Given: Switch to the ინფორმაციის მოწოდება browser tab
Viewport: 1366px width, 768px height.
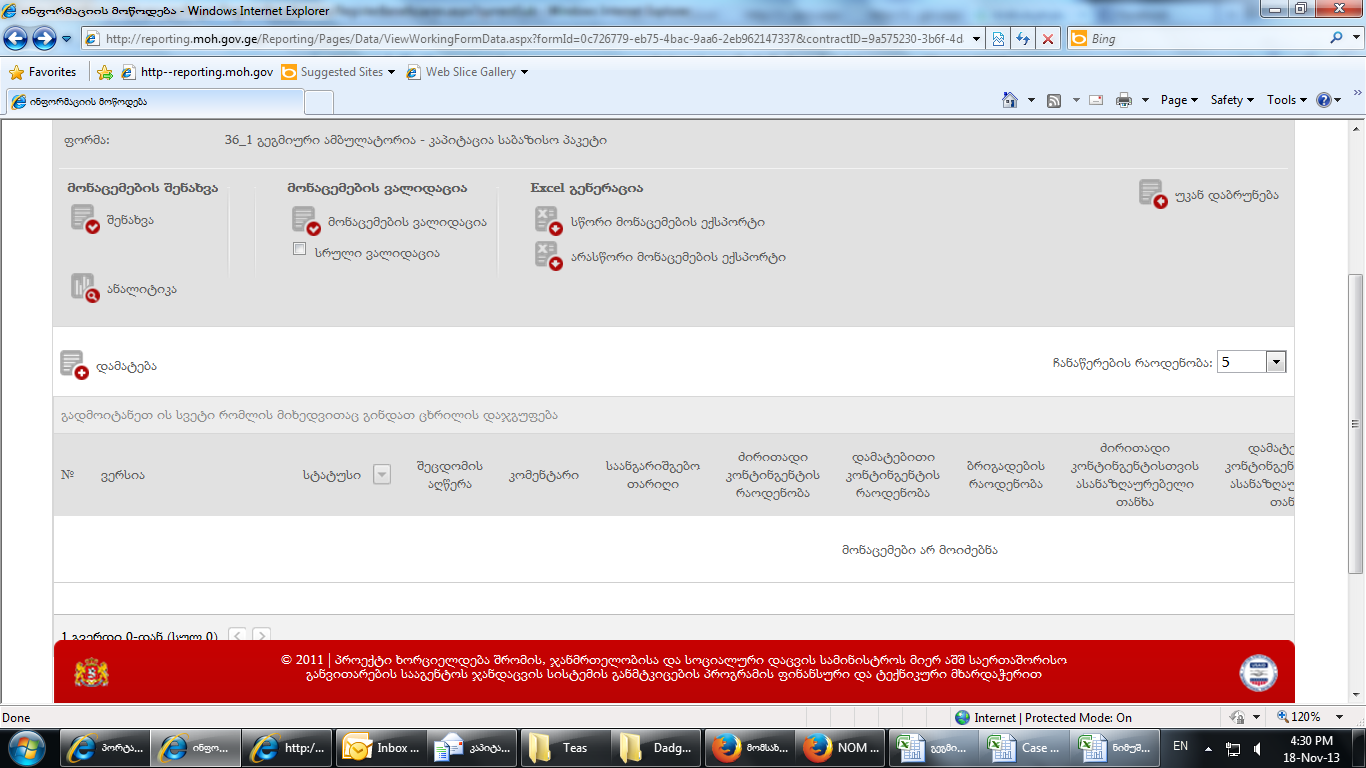Looking at the screenshot, I should (155, 102).
